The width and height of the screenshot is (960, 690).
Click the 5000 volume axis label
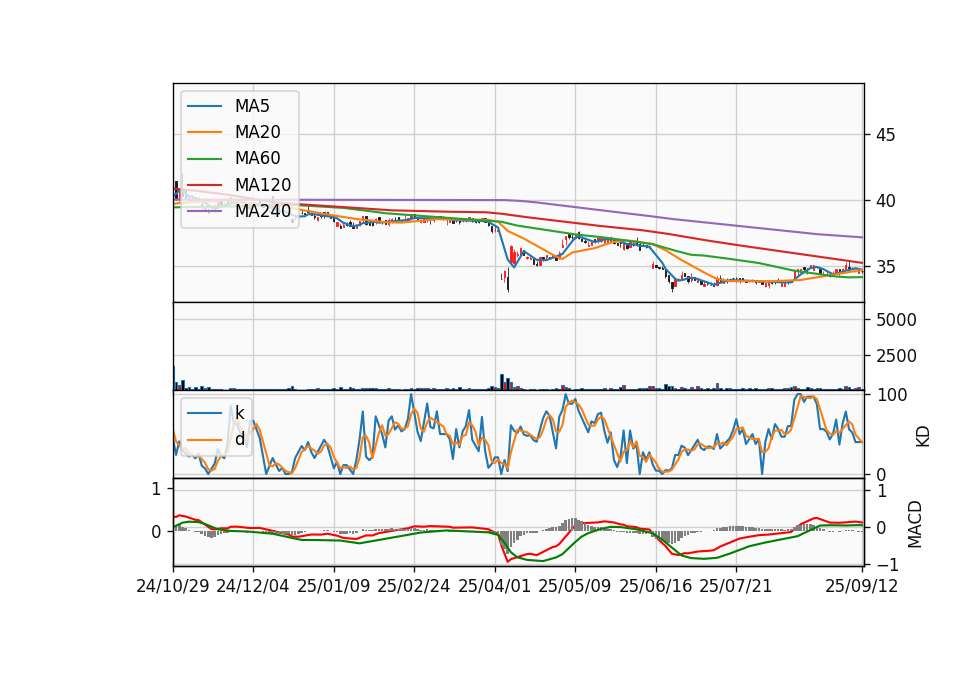coord(896,320)
